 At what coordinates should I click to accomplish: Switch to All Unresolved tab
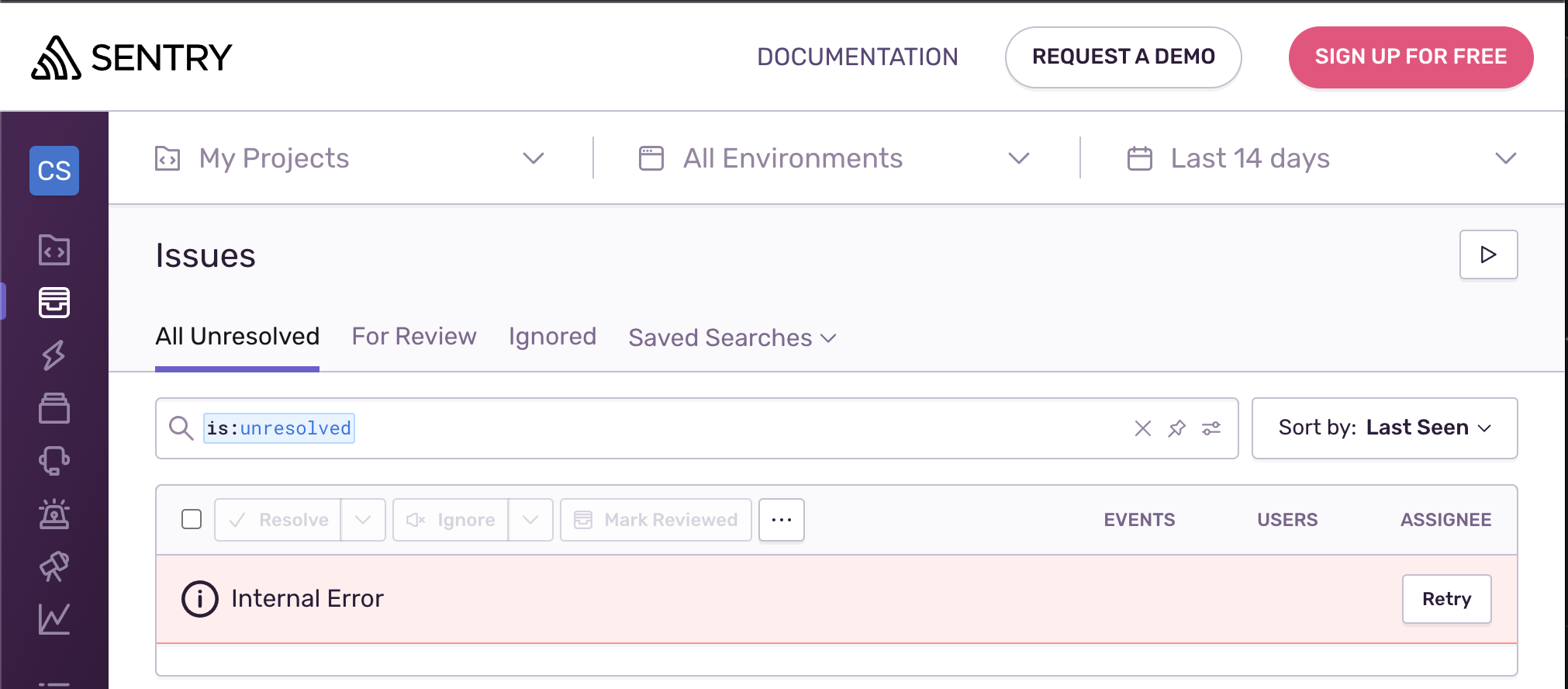coord(237,337)
